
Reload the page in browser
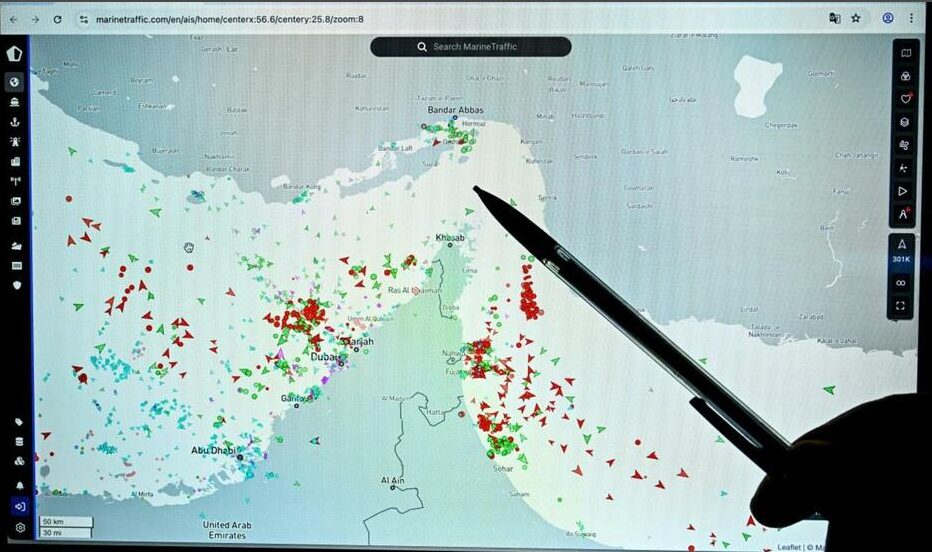57,18
